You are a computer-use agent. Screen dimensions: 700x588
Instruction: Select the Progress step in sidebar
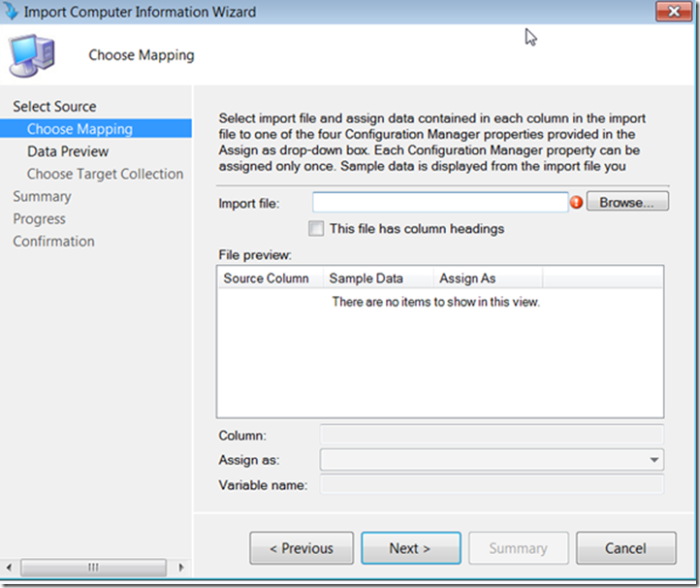[x=39, y=219]
